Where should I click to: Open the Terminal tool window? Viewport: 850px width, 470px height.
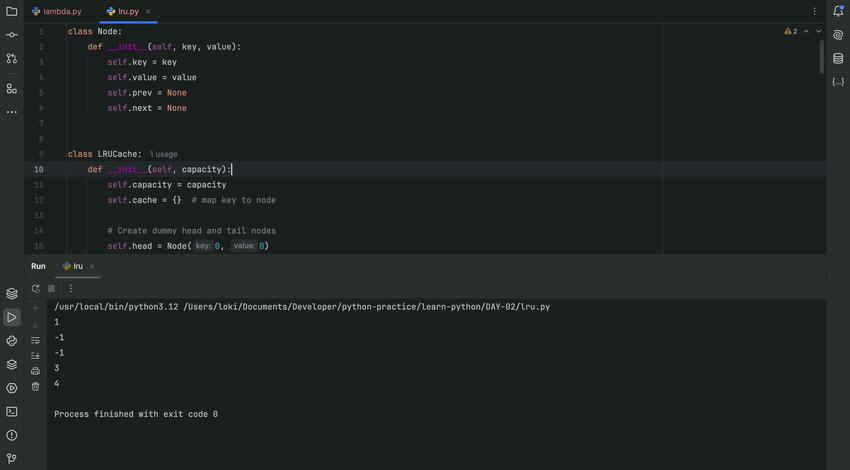click(12, 411)
